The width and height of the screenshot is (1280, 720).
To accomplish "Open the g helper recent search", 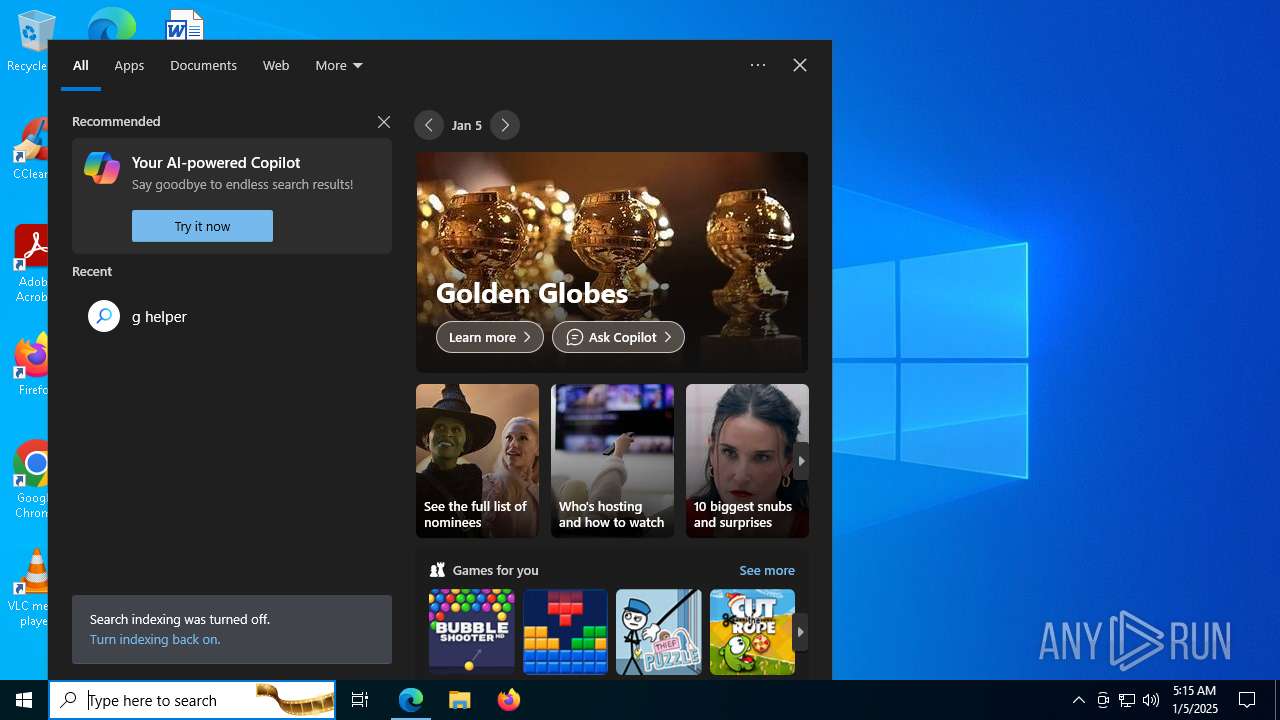I will tap(232, 316).
